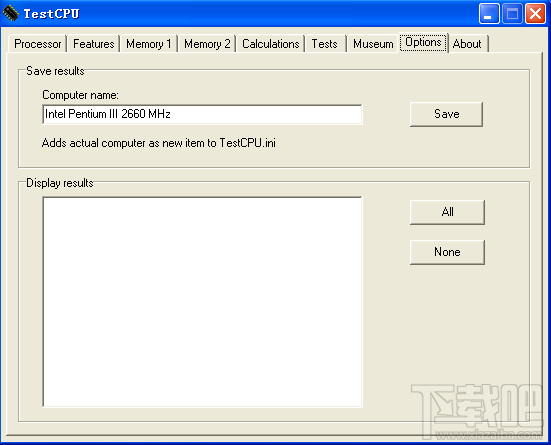Switch to the Processor tab
Image resolution: width=551 pixels, height=445 pixels.
click(37, 44)
